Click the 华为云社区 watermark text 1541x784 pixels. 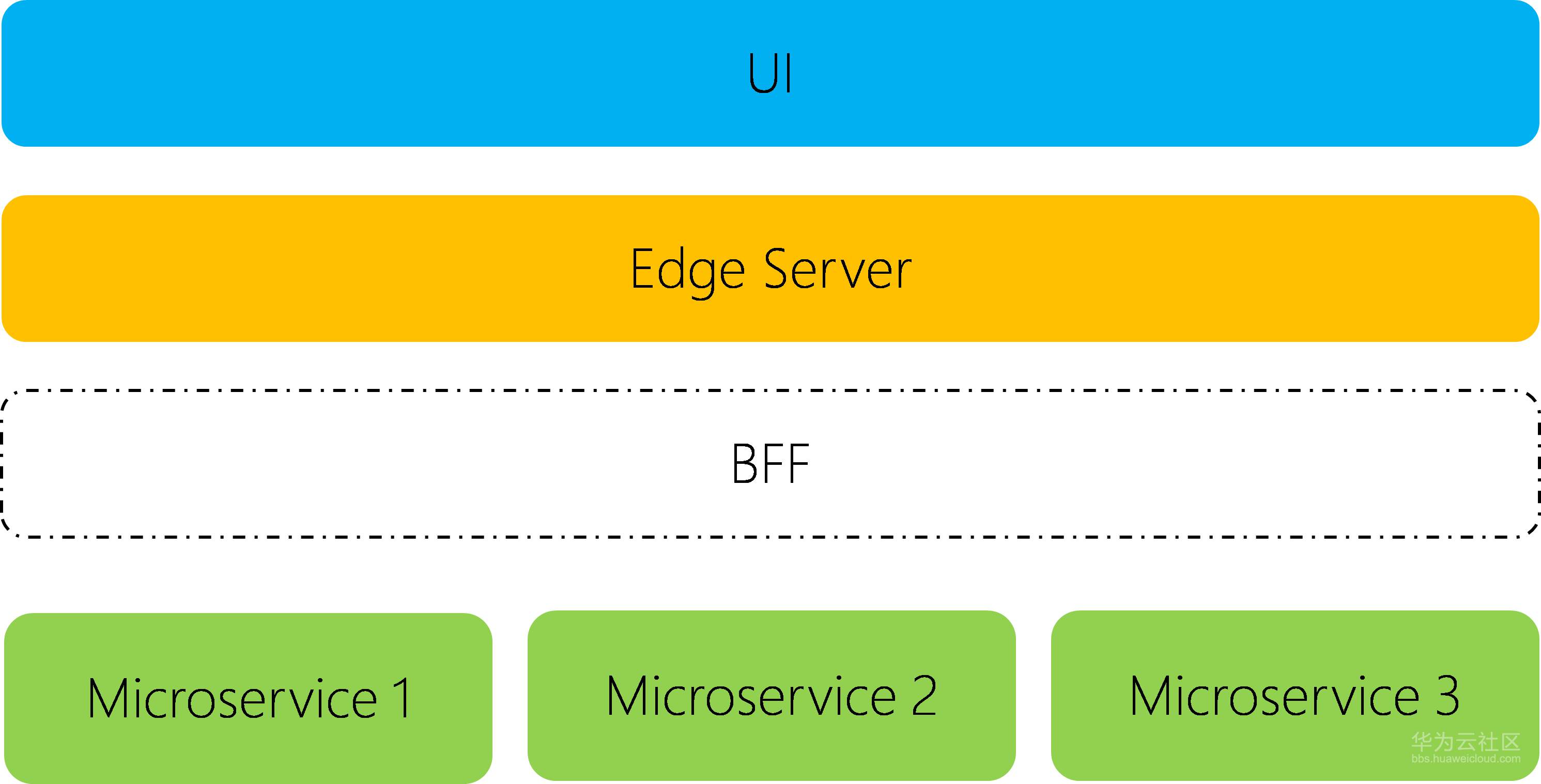[x=1466, y=742]
